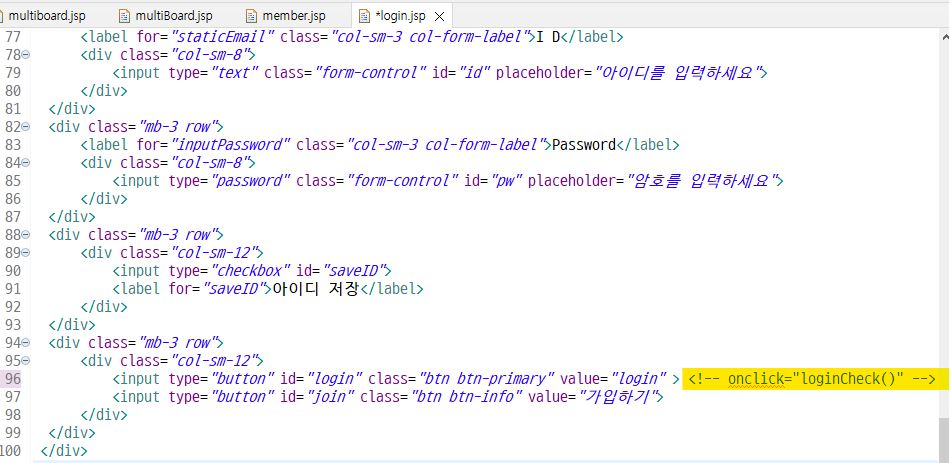Click the 아이디 저장 label text

click(317, 289)
